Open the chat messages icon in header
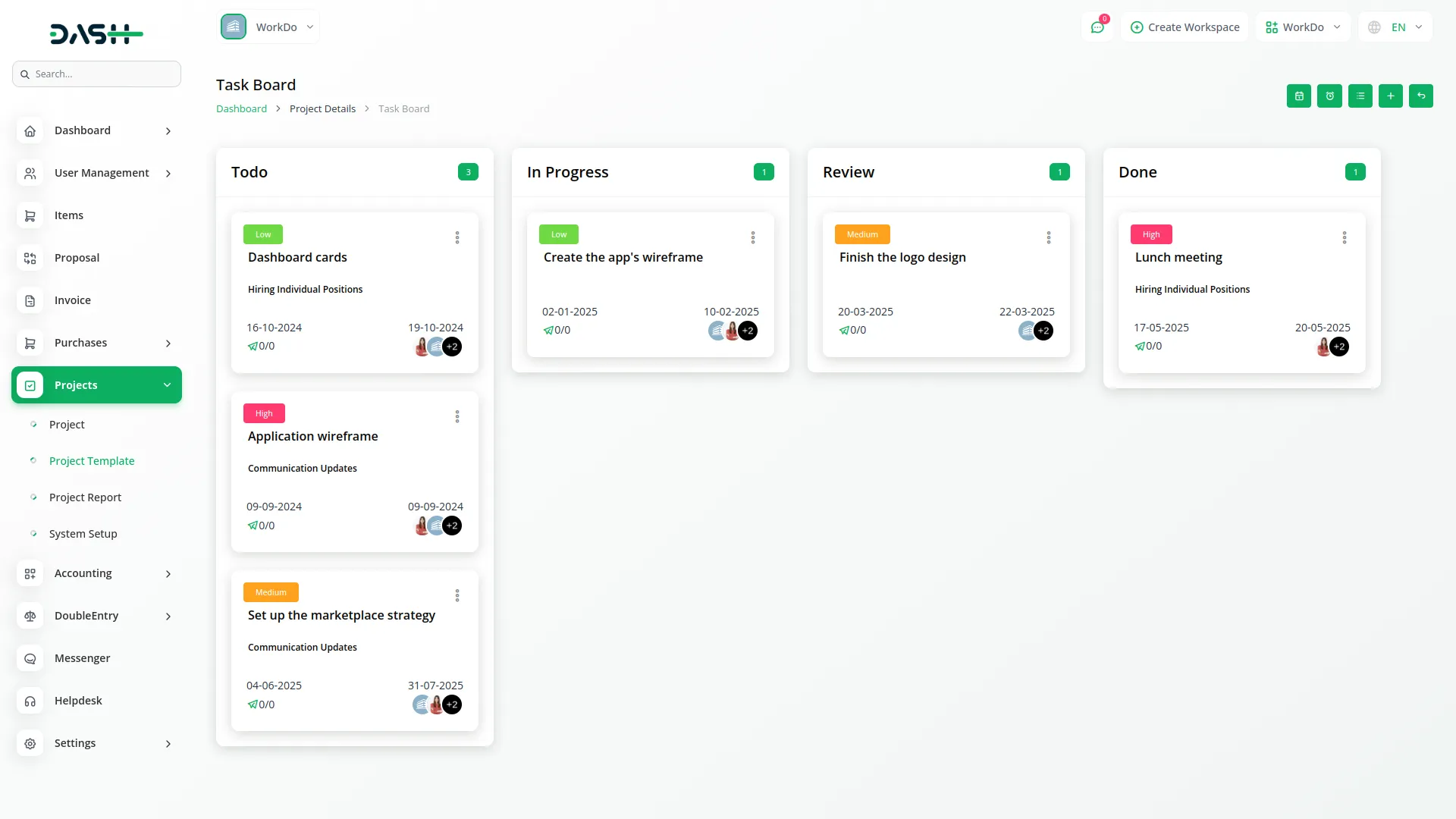This screenshot has height=819, width=1456. click(1097, 27)
